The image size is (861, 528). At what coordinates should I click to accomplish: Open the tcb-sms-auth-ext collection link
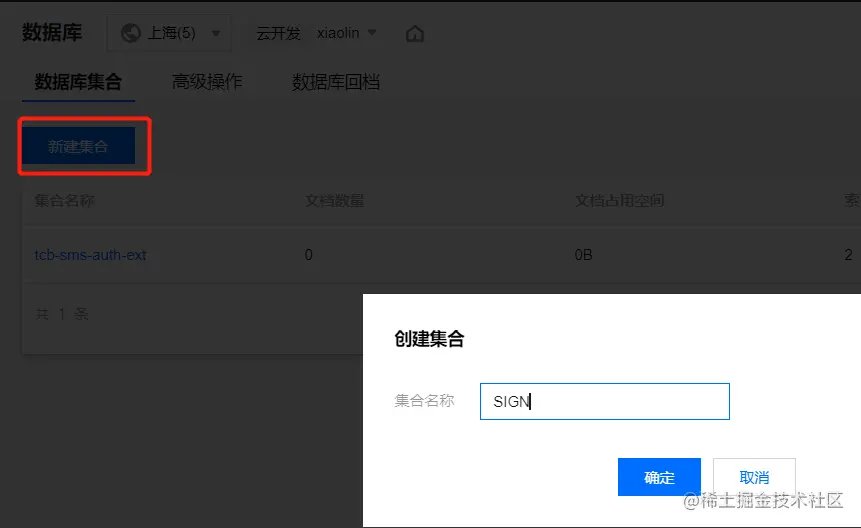coord(91,255)
